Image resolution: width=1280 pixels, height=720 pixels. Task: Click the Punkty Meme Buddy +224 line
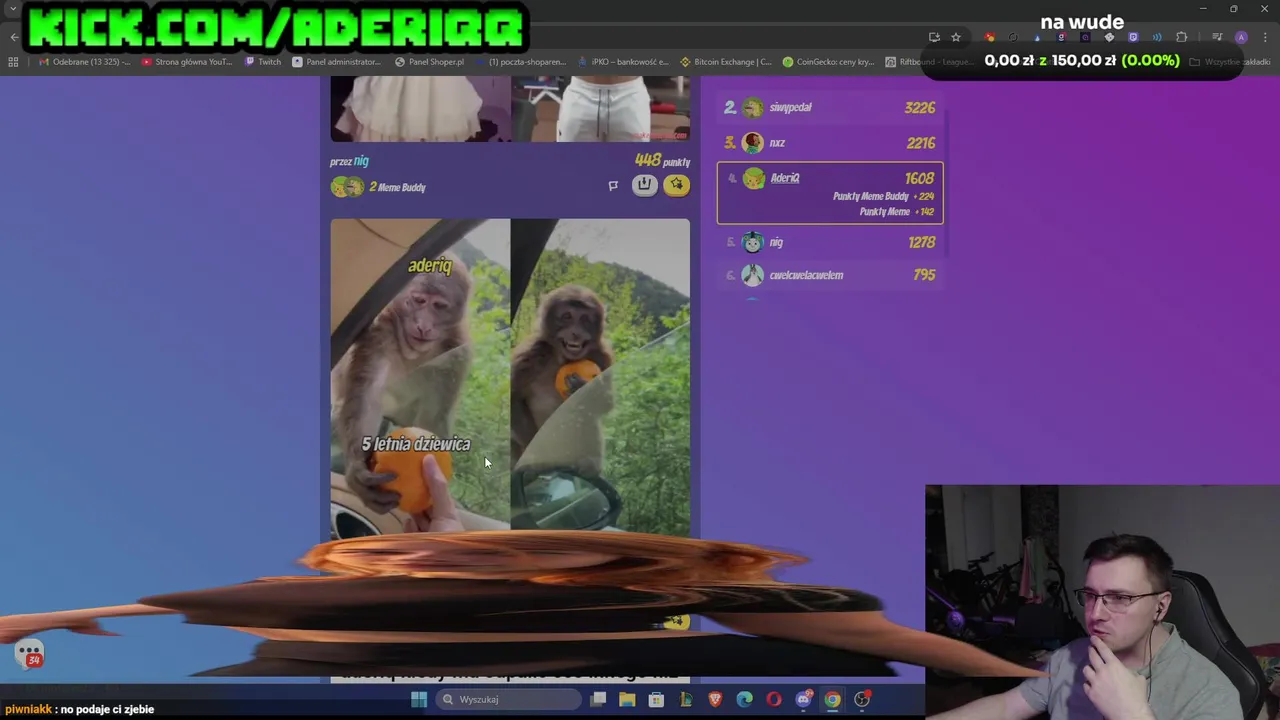tap(884, 197)
